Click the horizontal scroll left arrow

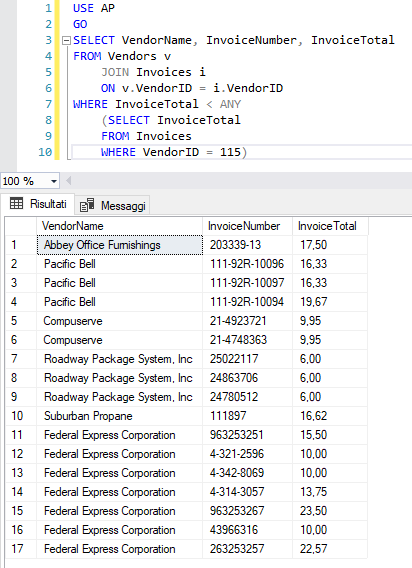pos(68,180)
